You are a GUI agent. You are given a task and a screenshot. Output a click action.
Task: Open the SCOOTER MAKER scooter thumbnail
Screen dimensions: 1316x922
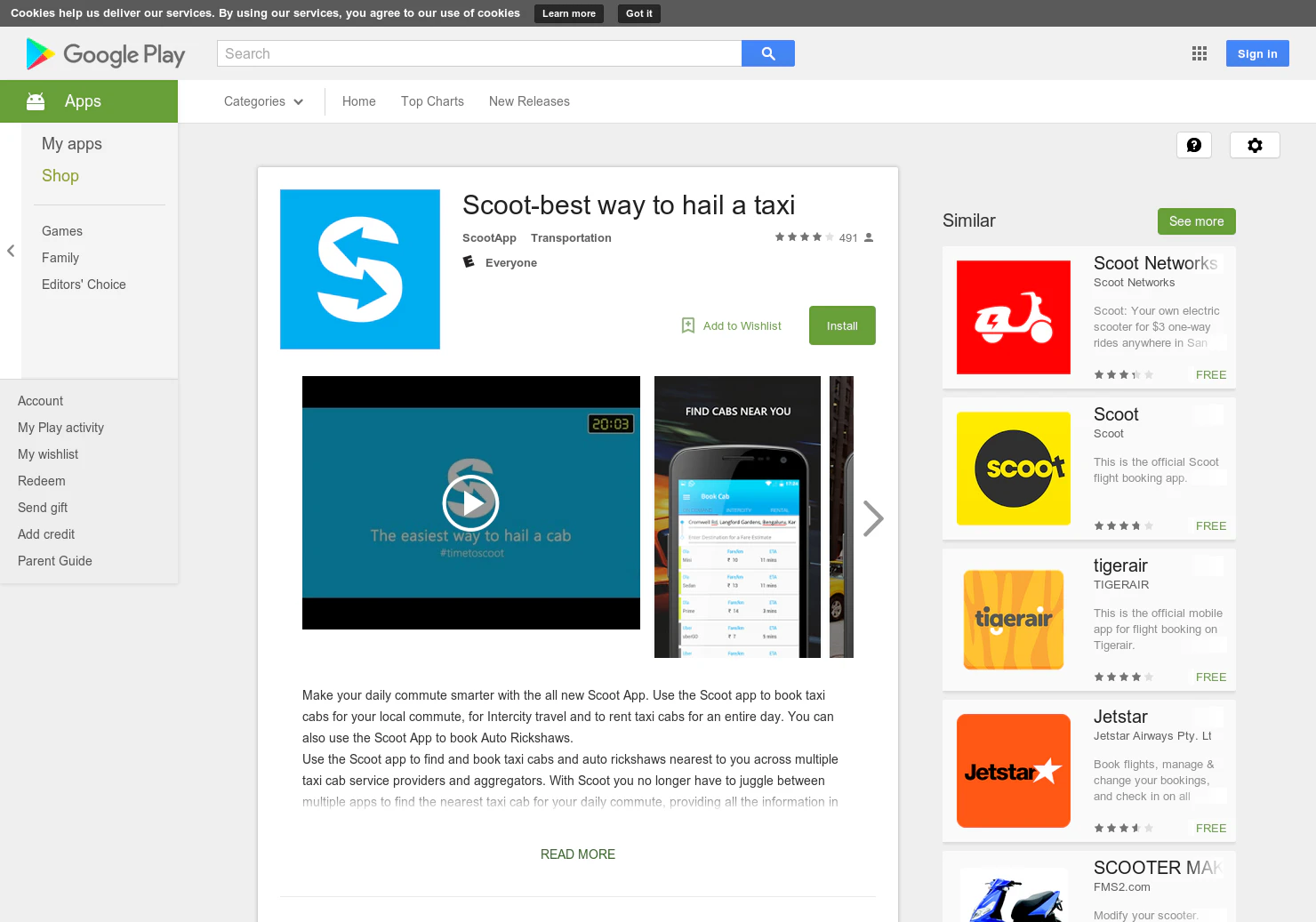pyautogui.click(x=1014, y=894)
